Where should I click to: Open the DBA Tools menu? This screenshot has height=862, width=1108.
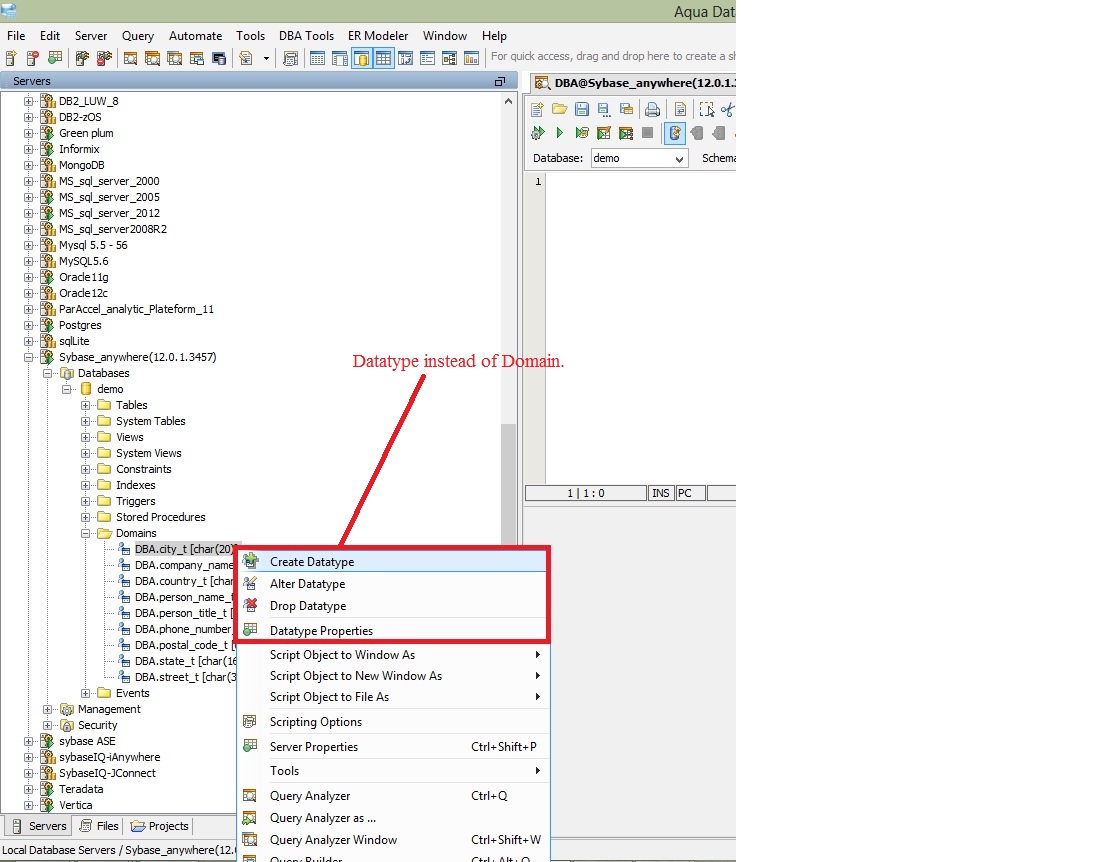point(306,36)
